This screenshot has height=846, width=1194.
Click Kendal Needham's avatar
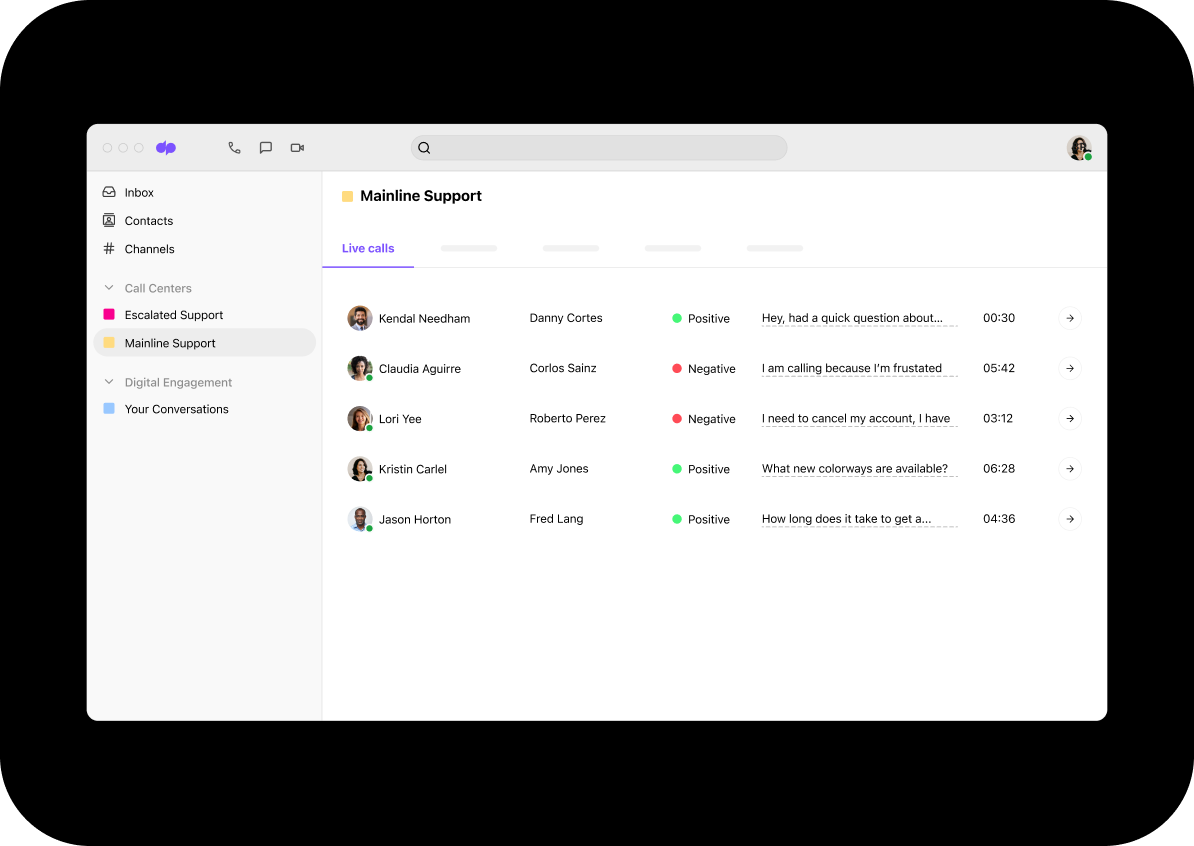(359, 318)
